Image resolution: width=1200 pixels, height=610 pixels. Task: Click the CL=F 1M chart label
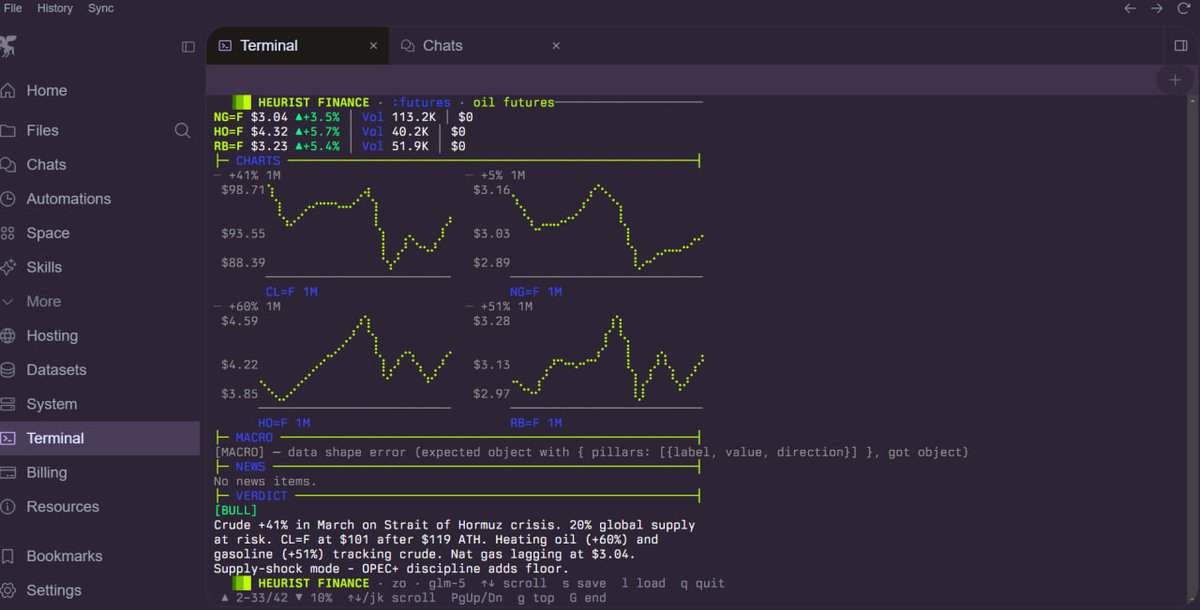[291, 292]
